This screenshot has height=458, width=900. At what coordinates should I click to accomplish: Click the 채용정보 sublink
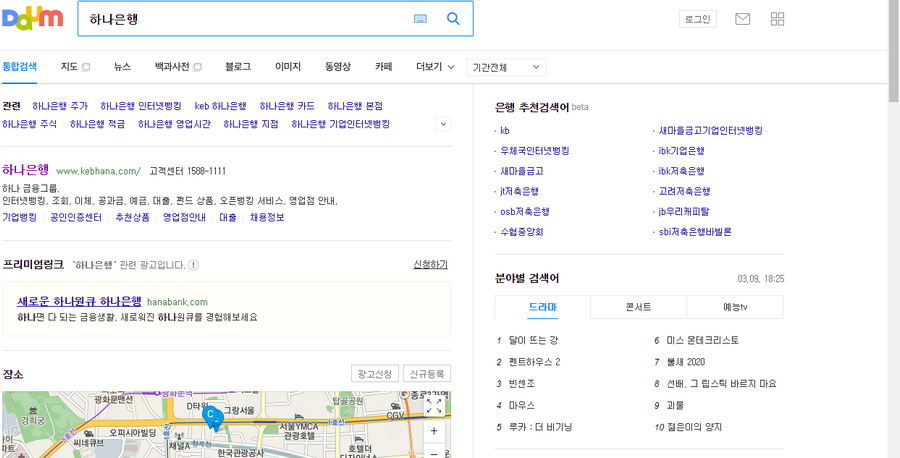[267, 218]
